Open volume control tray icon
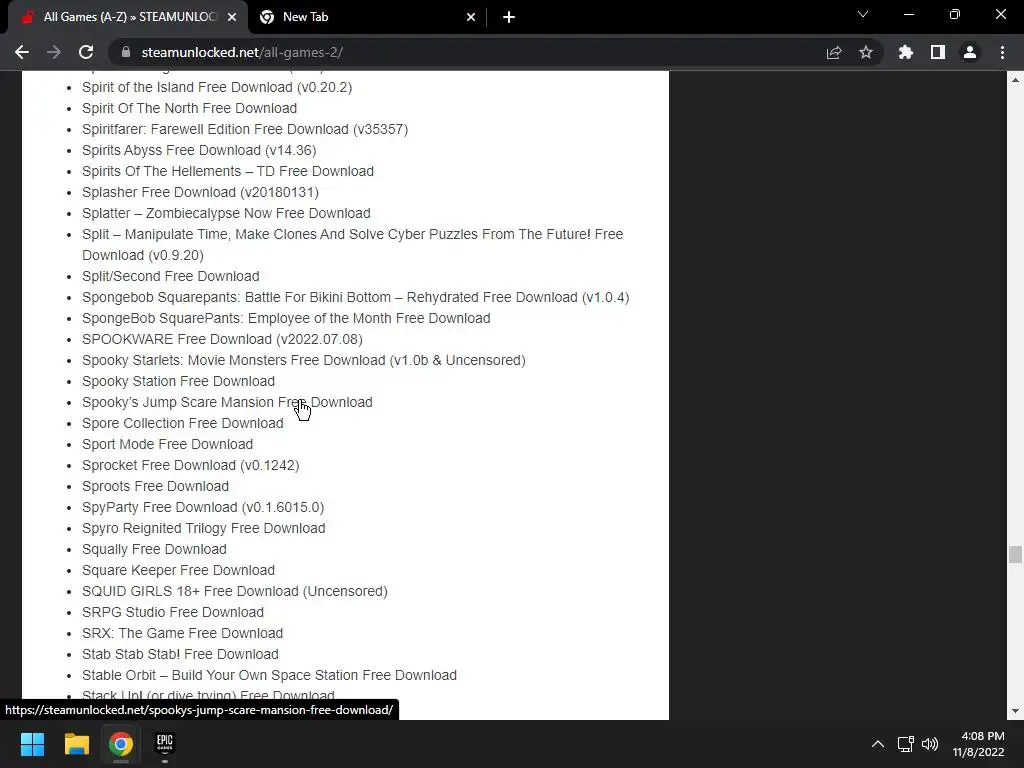This screenshot has height=768, width=1024. tap(929, 744)
